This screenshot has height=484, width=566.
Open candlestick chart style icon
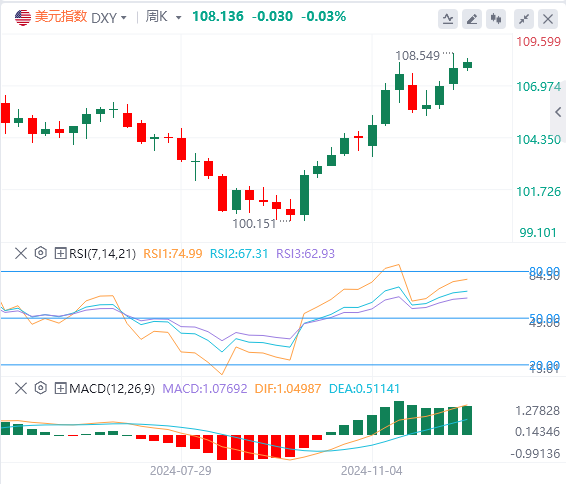click(x=496, y=19)
